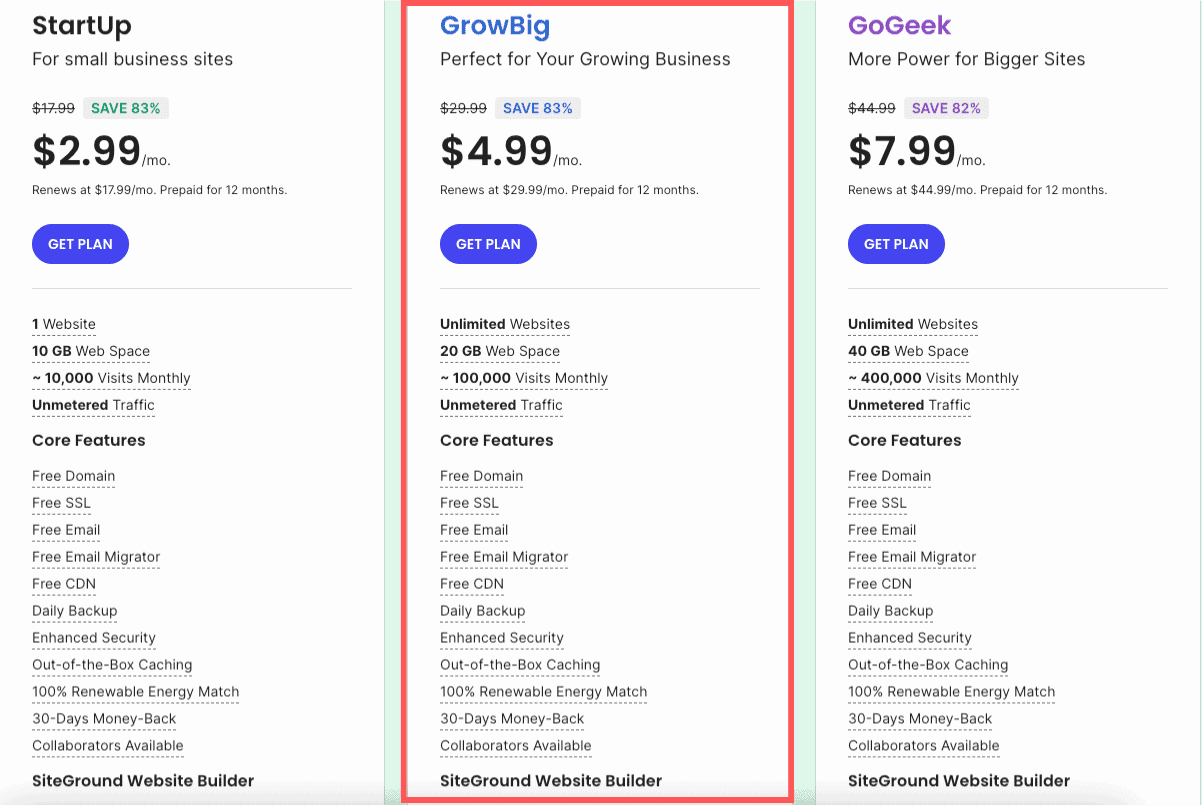Click Daily Backup in the StartUp list
The height and width of the screenshot is (806, 1202).
tap(74, 611)
